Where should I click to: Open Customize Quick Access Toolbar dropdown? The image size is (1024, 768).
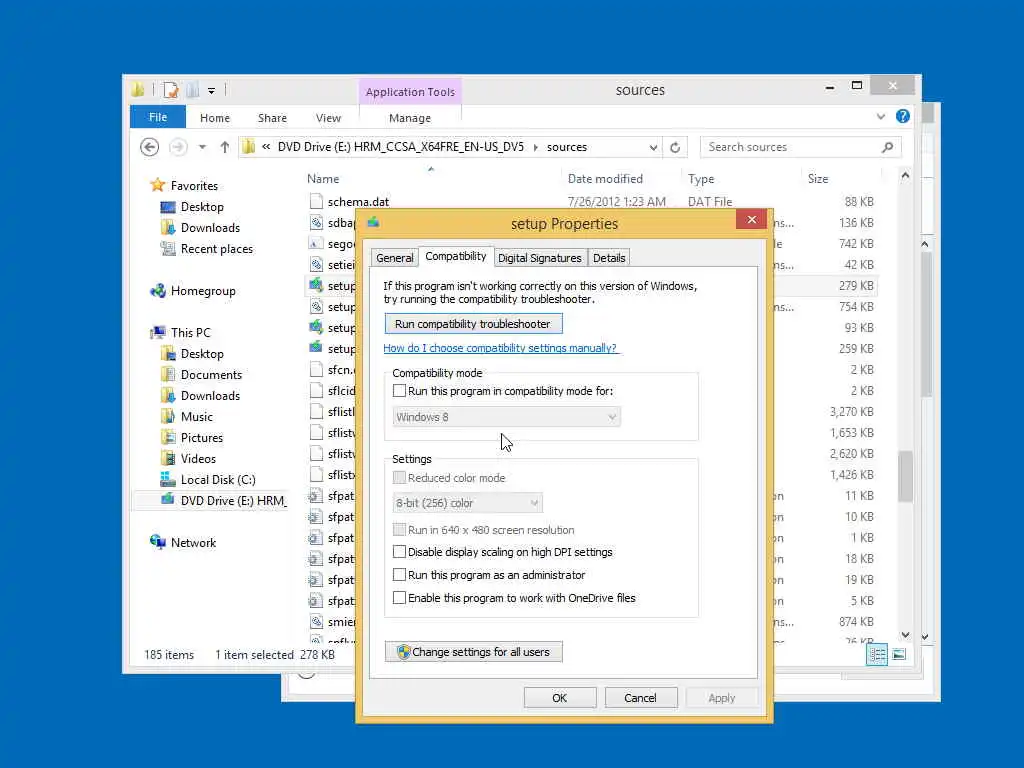point(212,91)
